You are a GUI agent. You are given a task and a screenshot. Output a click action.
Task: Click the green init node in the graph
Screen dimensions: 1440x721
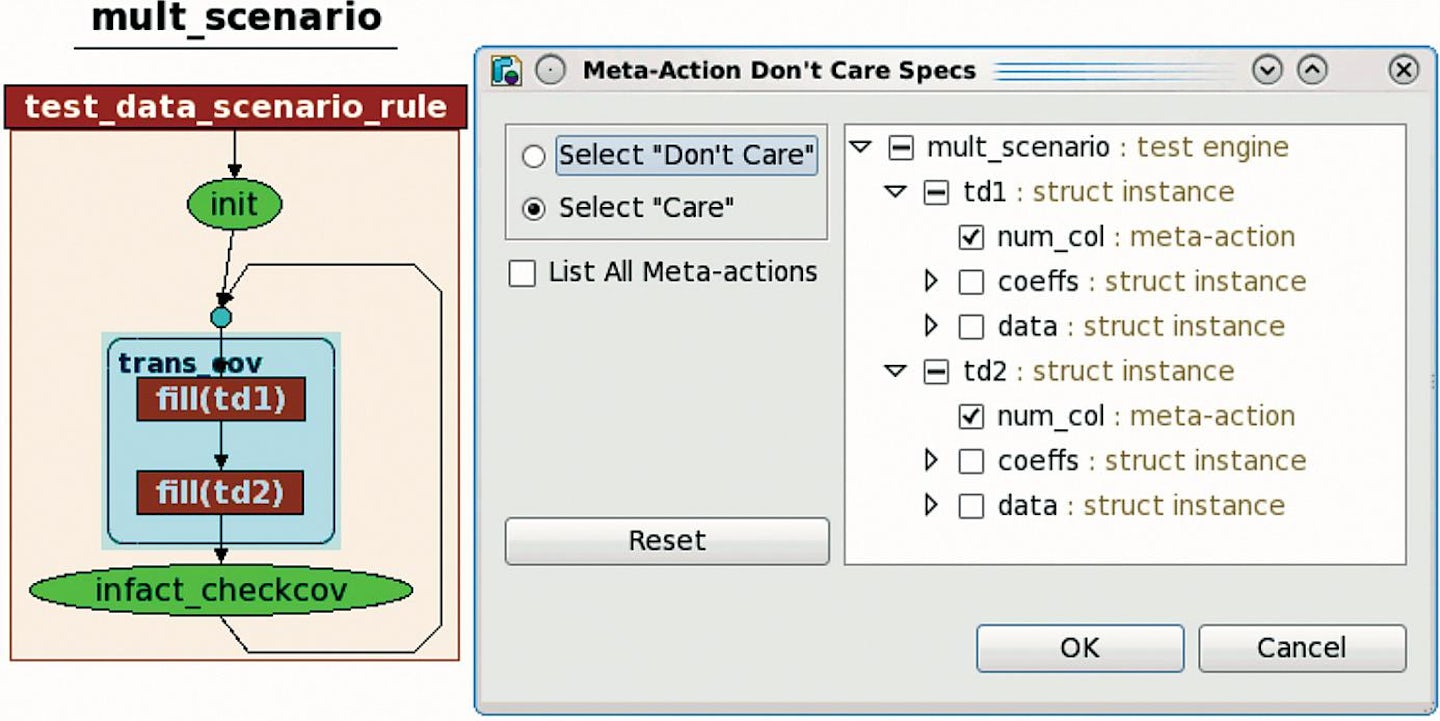click(234, 205)
